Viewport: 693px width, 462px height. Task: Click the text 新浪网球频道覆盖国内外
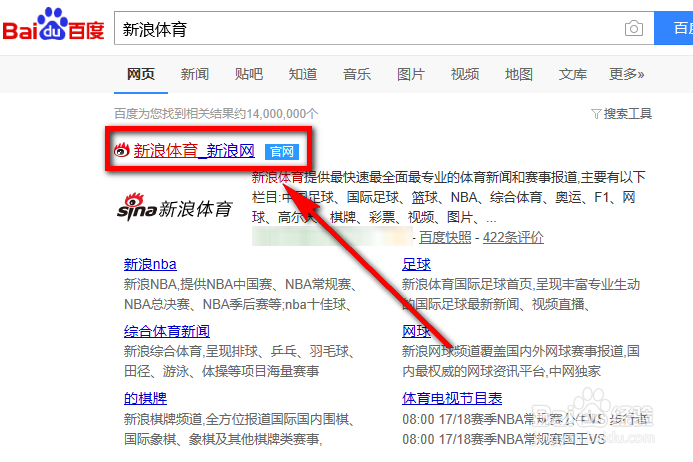coord(521,361)
